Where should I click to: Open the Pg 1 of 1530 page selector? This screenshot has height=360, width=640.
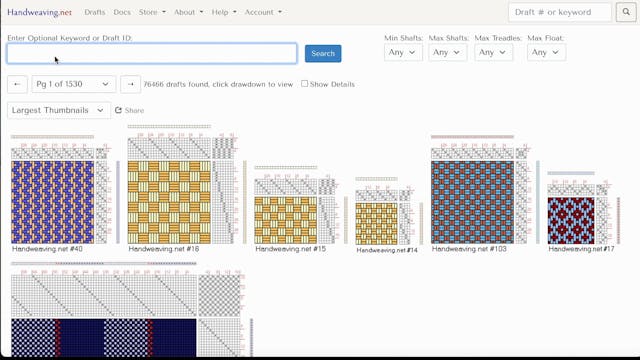pos(73,84)
